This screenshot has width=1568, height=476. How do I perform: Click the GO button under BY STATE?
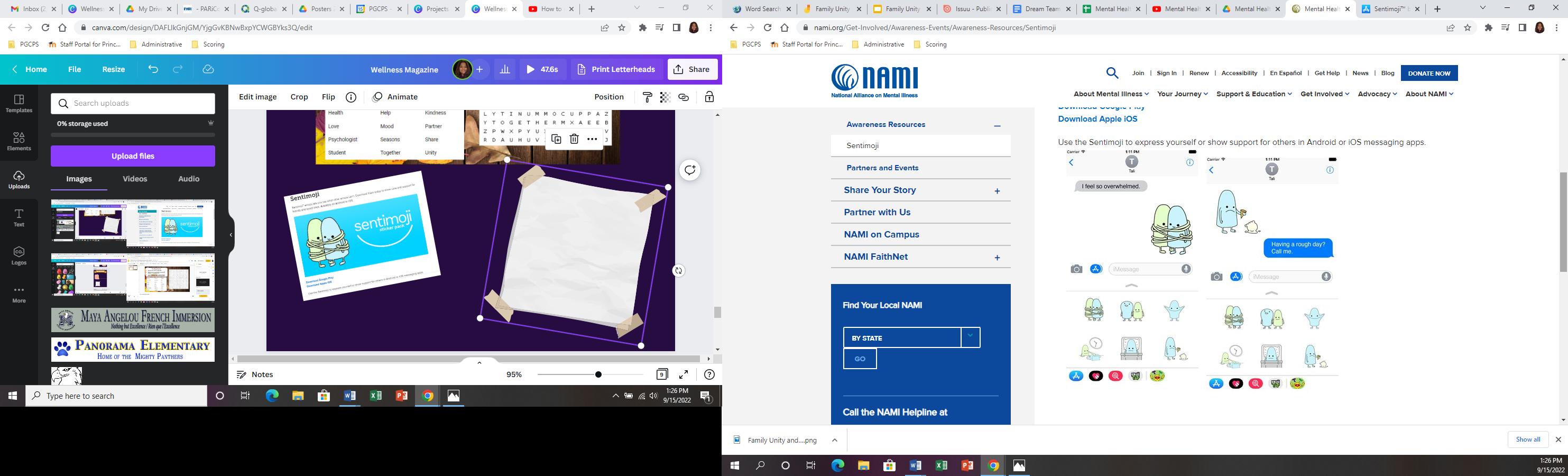click(860, 359)
